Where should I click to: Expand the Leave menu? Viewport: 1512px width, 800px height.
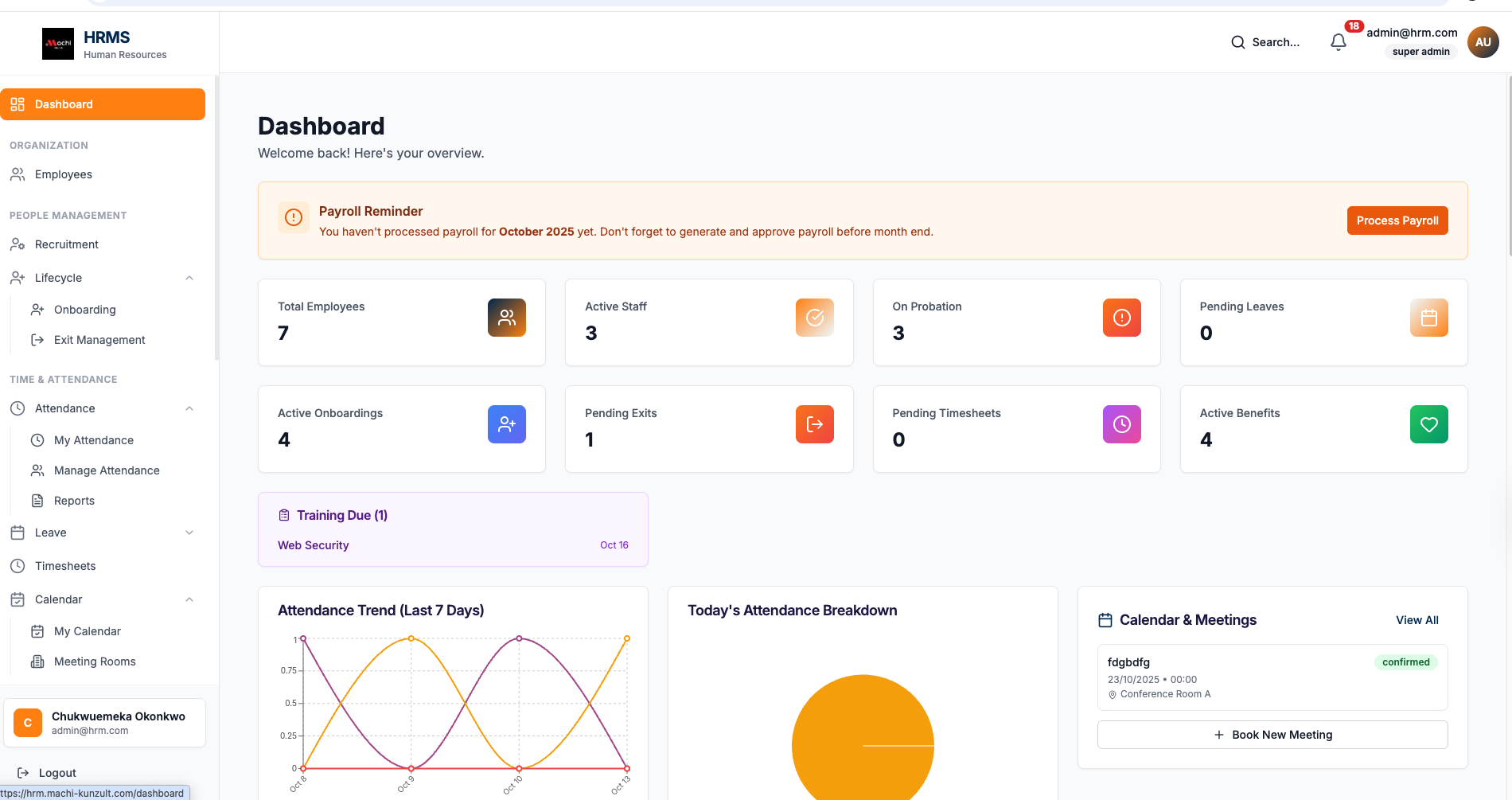(189, 533)
